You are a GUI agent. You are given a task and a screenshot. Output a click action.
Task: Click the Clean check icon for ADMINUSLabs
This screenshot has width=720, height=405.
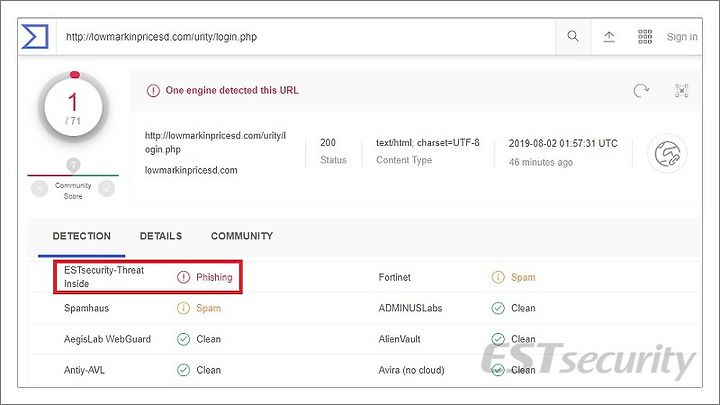(x=498, y=308)
